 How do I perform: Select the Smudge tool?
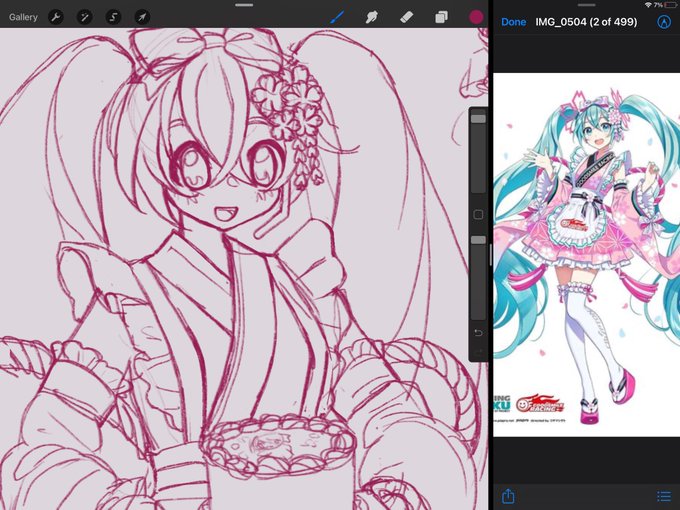coord(372,17)
